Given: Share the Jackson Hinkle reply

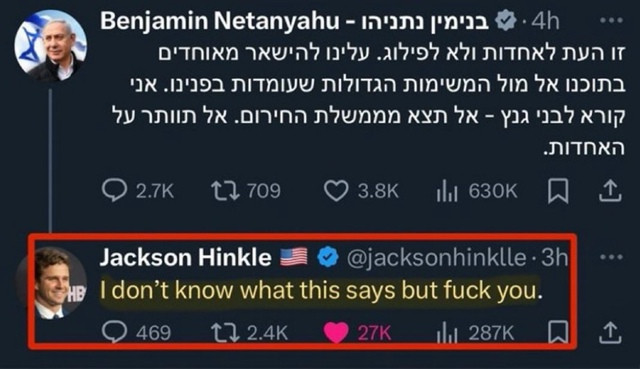Looking at the screenshot, I should tap(610, 332).
